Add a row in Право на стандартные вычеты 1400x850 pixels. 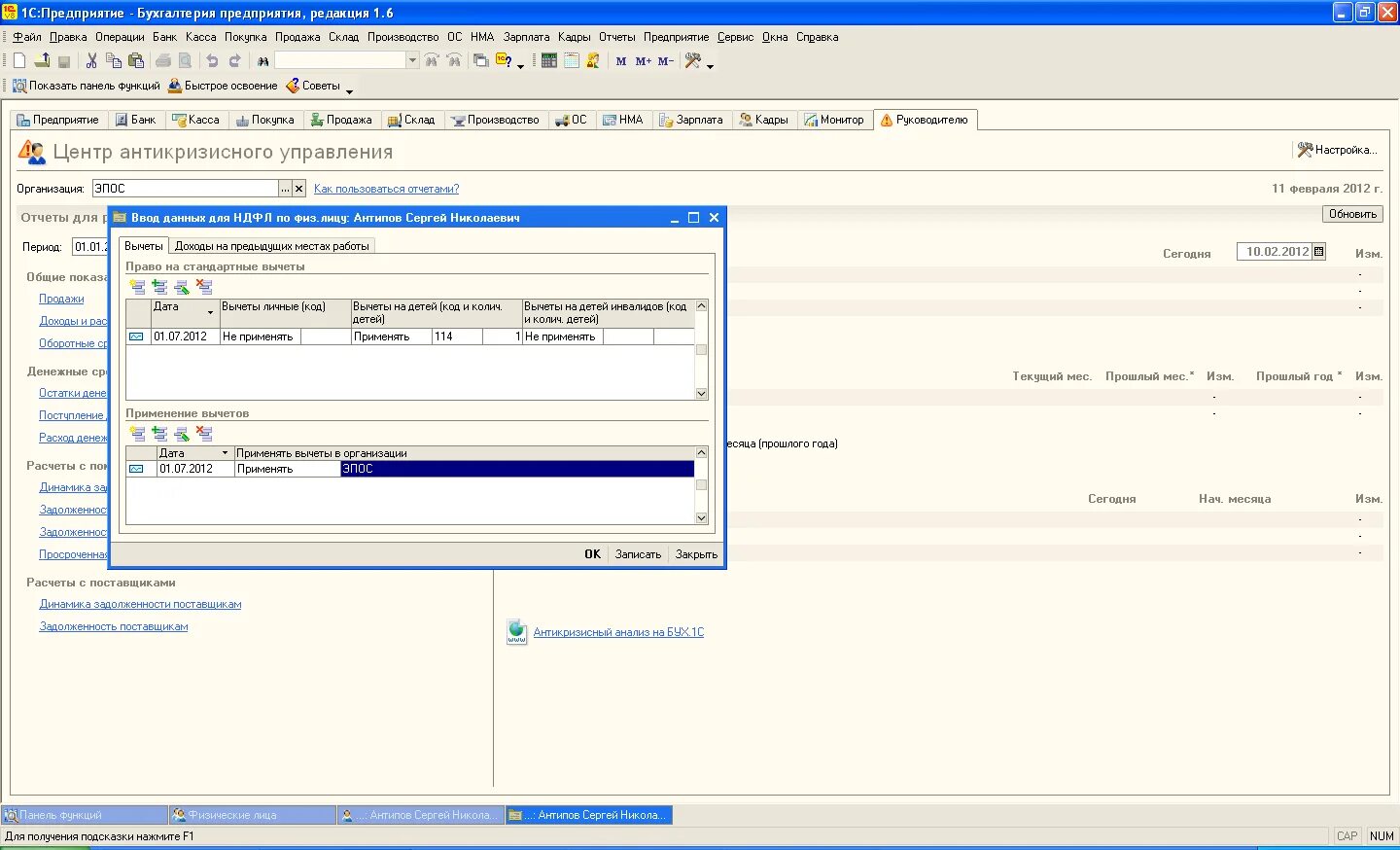137,287
